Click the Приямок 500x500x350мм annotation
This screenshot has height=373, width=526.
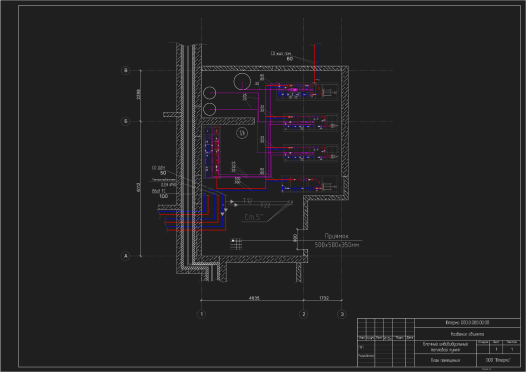[x=337, y=241]
